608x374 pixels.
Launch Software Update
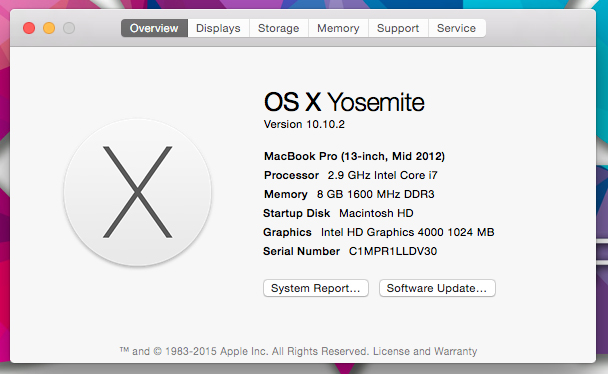(x=437, y=288)
